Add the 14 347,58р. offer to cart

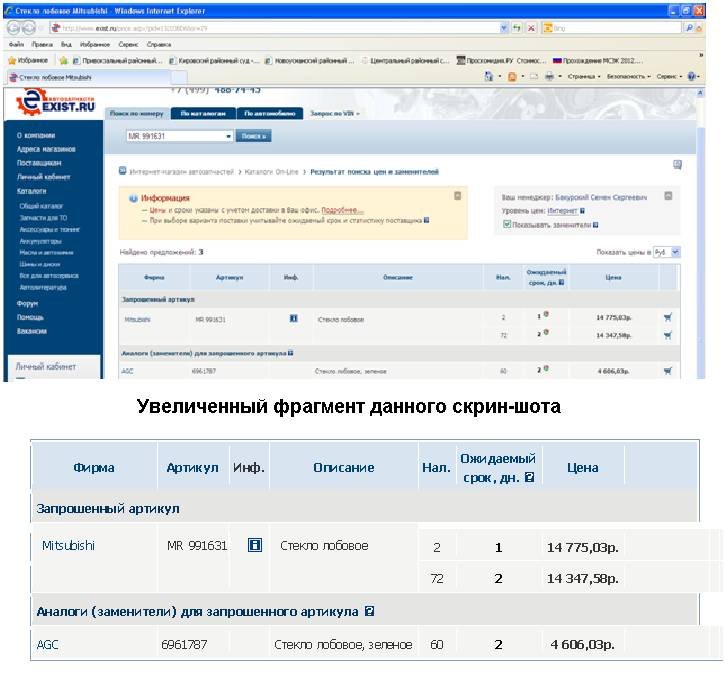tap(668, 335)
